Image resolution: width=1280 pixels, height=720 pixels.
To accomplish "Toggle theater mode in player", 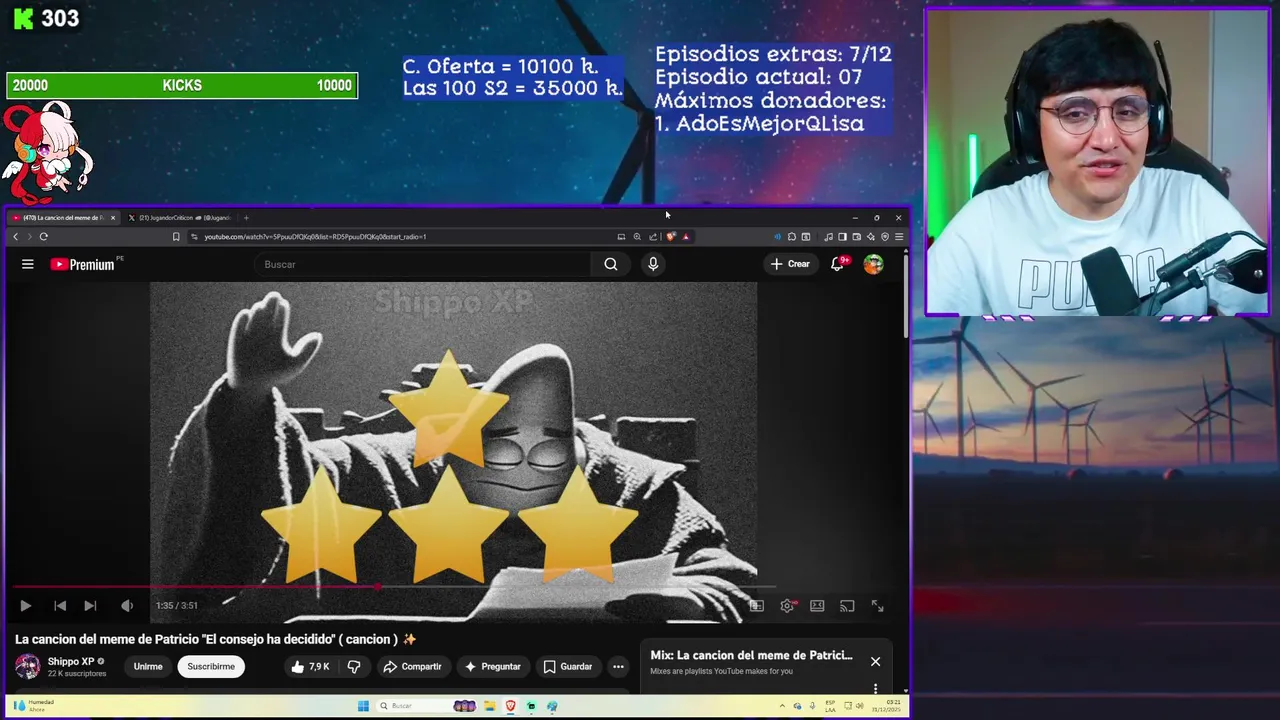I will tap(817, 605).
